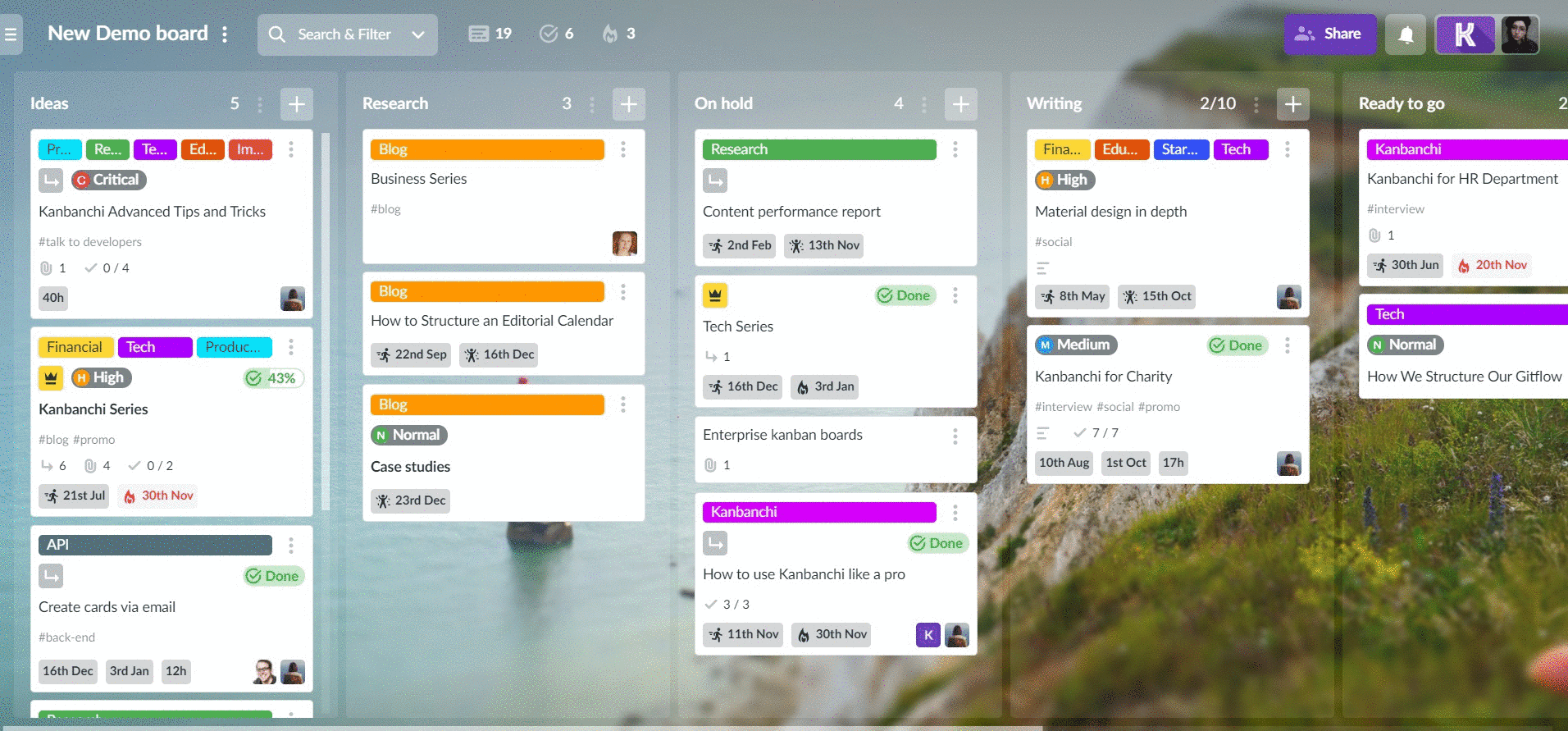Open Enterprise kanban boards card menu
The image size is (1568, 731).
tap(955, 436)
